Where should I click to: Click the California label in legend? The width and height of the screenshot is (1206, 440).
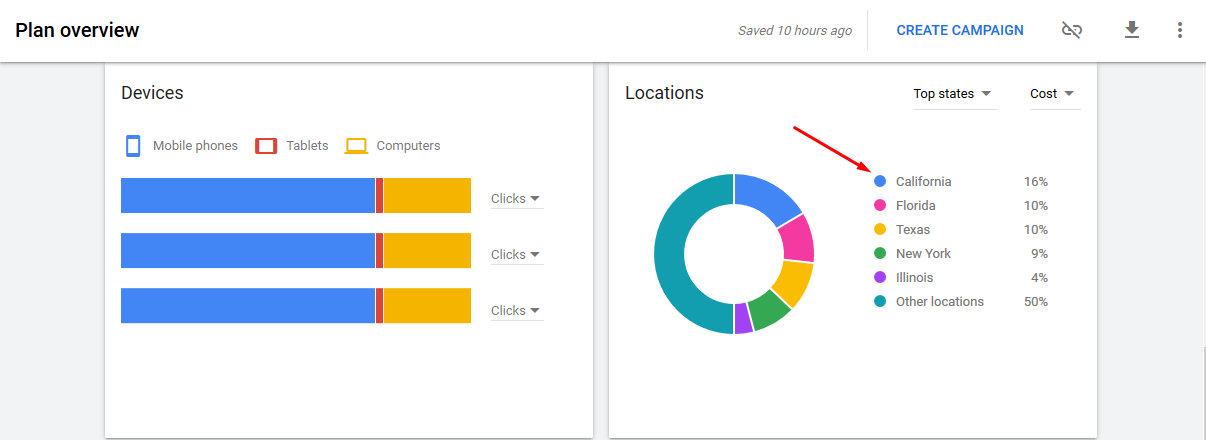point(923,182)
